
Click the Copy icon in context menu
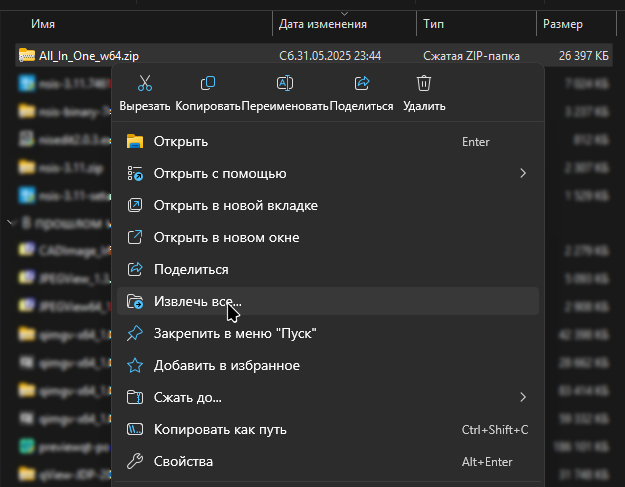[x=208, y=83]
